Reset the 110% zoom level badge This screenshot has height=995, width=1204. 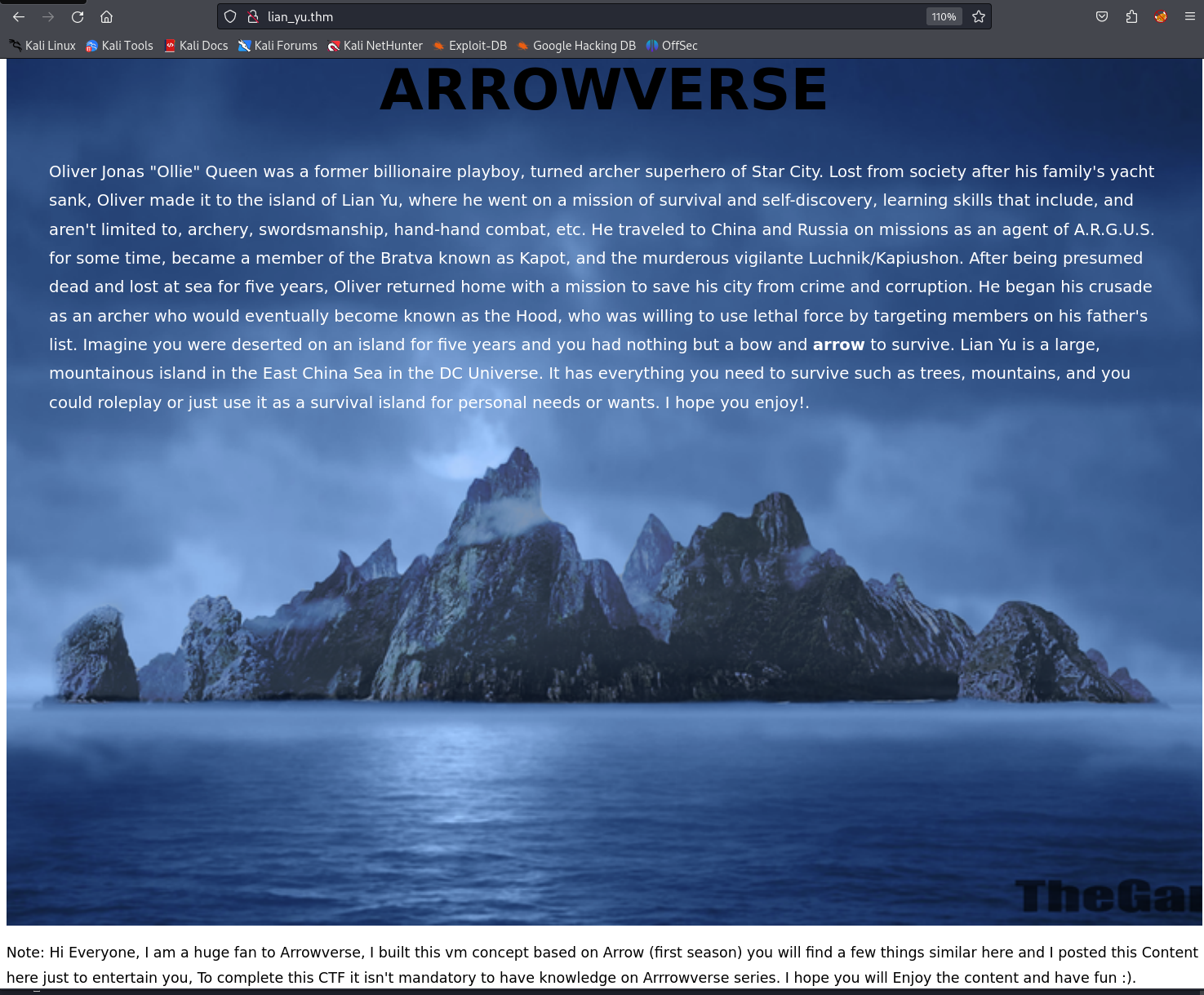coord(944,16)
